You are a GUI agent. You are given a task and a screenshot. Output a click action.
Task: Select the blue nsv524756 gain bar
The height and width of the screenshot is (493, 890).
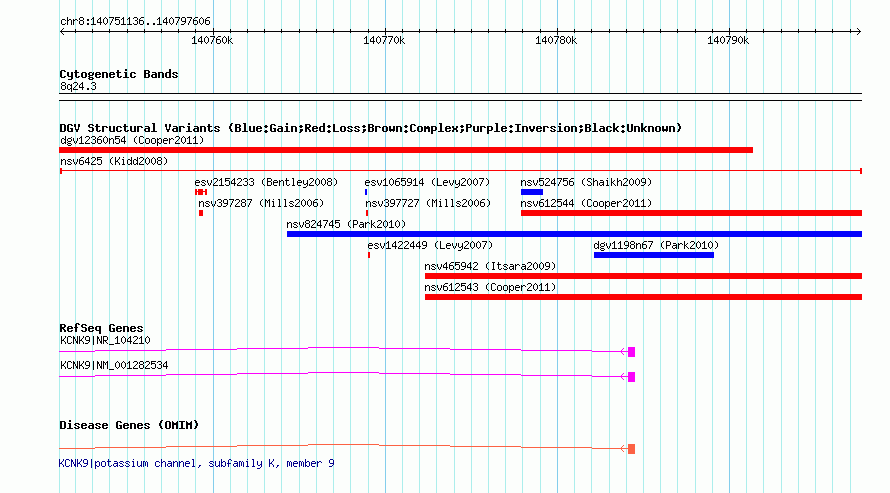point(532,192)
